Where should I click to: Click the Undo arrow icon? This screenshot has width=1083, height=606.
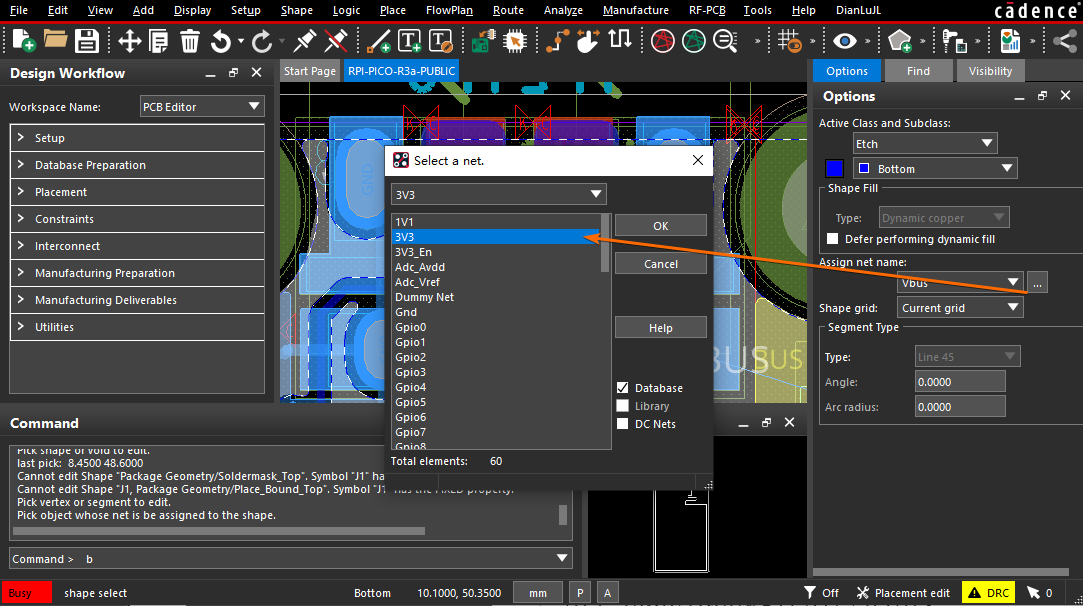click(220, 41)
